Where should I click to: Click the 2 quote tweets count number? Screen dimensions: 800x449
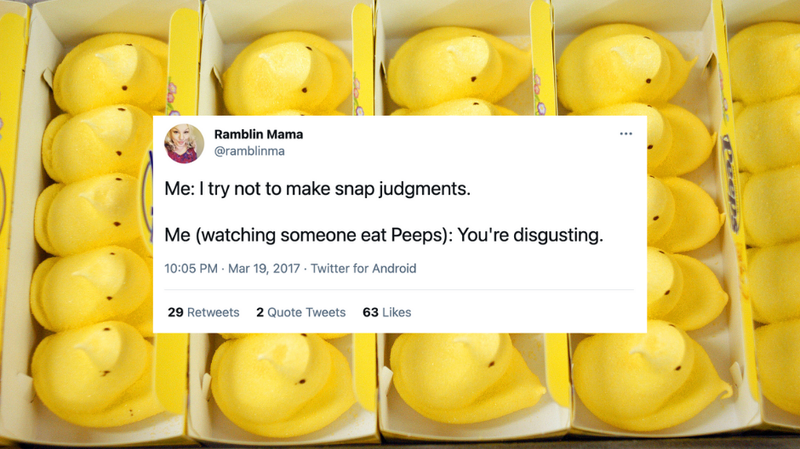[260, 312]
